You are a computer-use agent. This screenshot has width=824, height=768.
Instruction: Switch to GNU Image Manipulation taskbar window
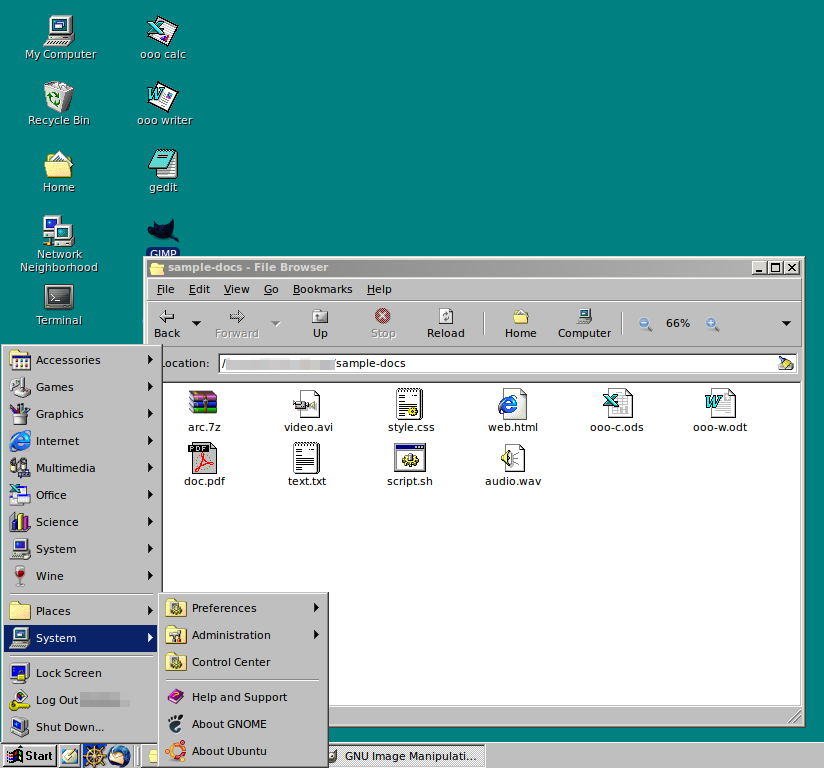click(x=406, y=756)
